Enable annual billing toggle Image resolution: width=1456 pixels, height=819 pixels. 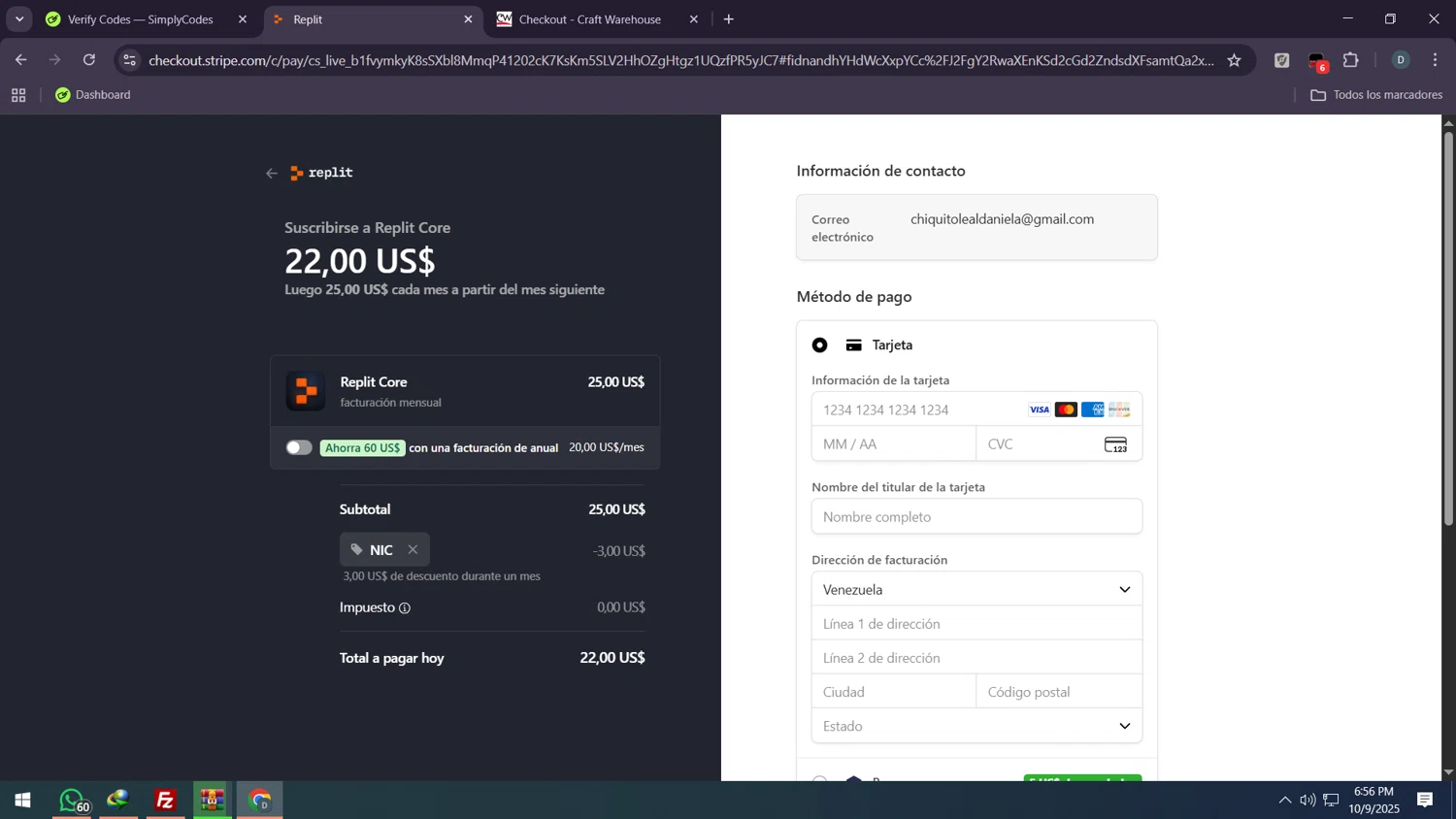(299, 447)
